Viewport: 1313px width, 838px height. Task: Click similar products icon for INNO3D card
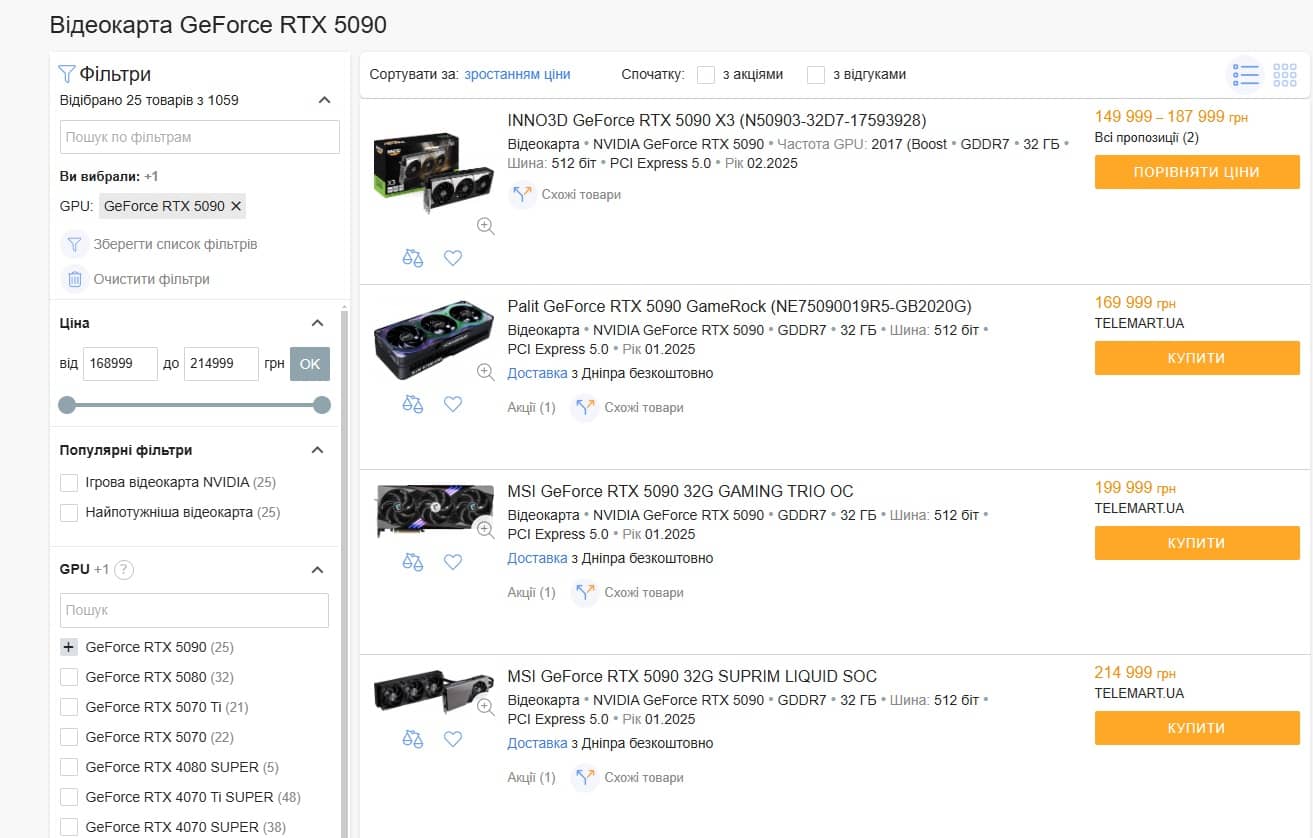point(522,194)
